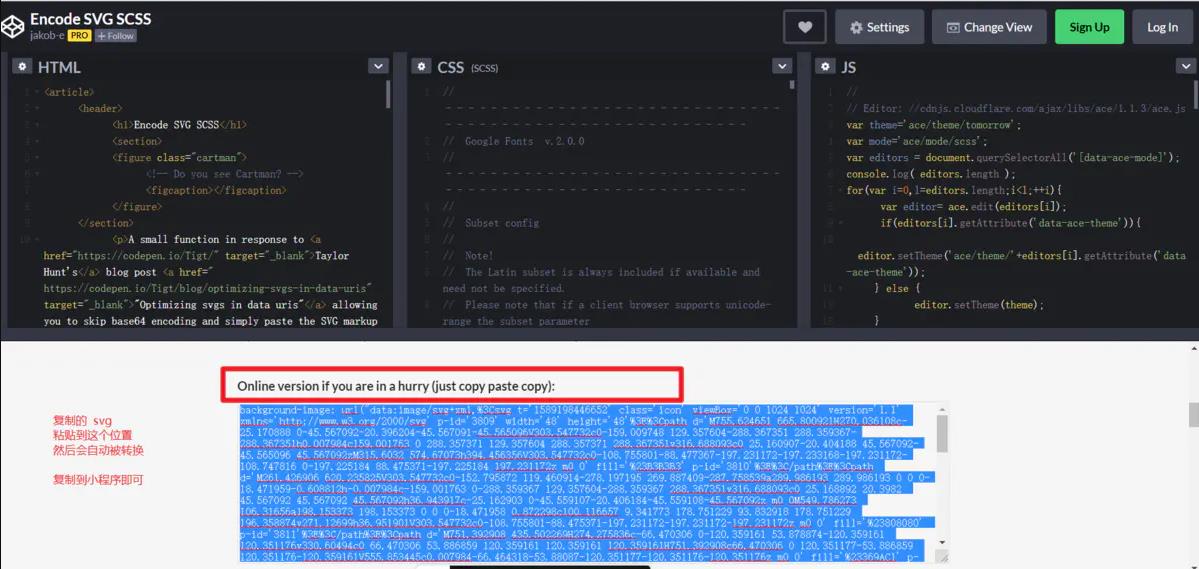Open HTML editor settings gear
The image size is (1199, 569).
pos(22,67)
